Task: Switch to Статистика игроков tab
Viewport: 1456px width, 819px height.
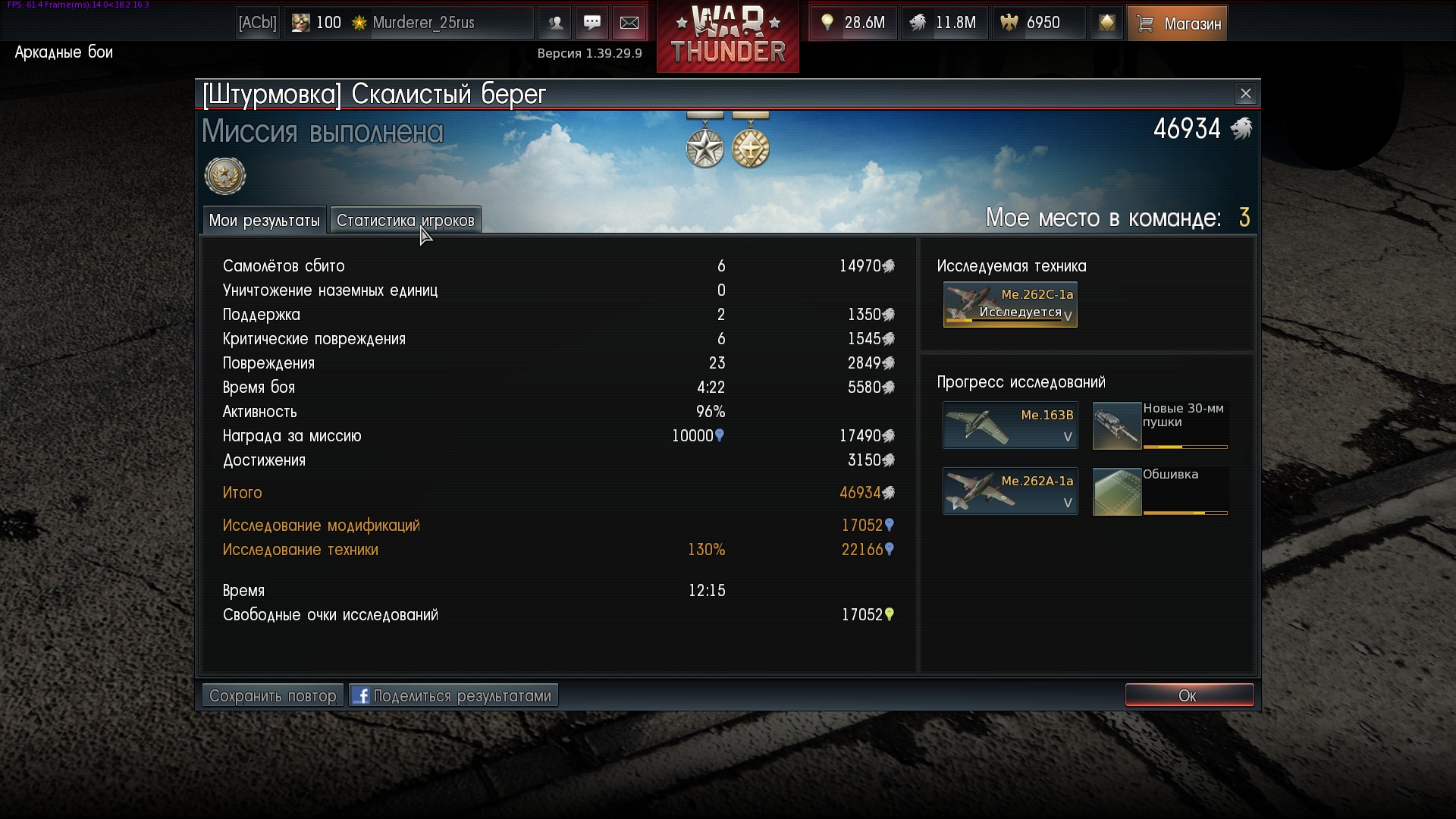Action: pyautogui.click(x=406, y=220)
